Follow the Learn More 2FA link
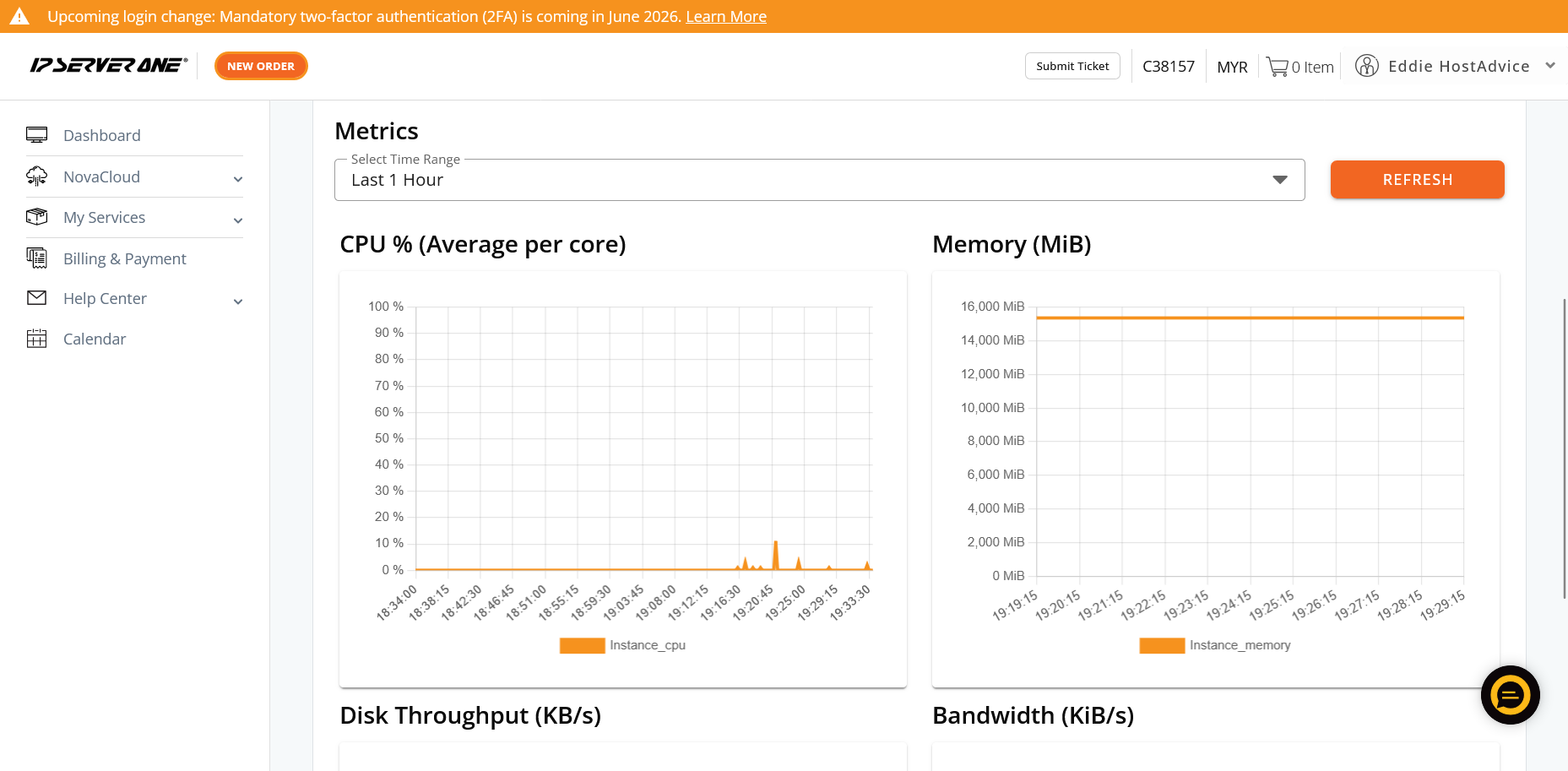The image size is (1568, 771). pyautogui.click(x=726, y=16)
